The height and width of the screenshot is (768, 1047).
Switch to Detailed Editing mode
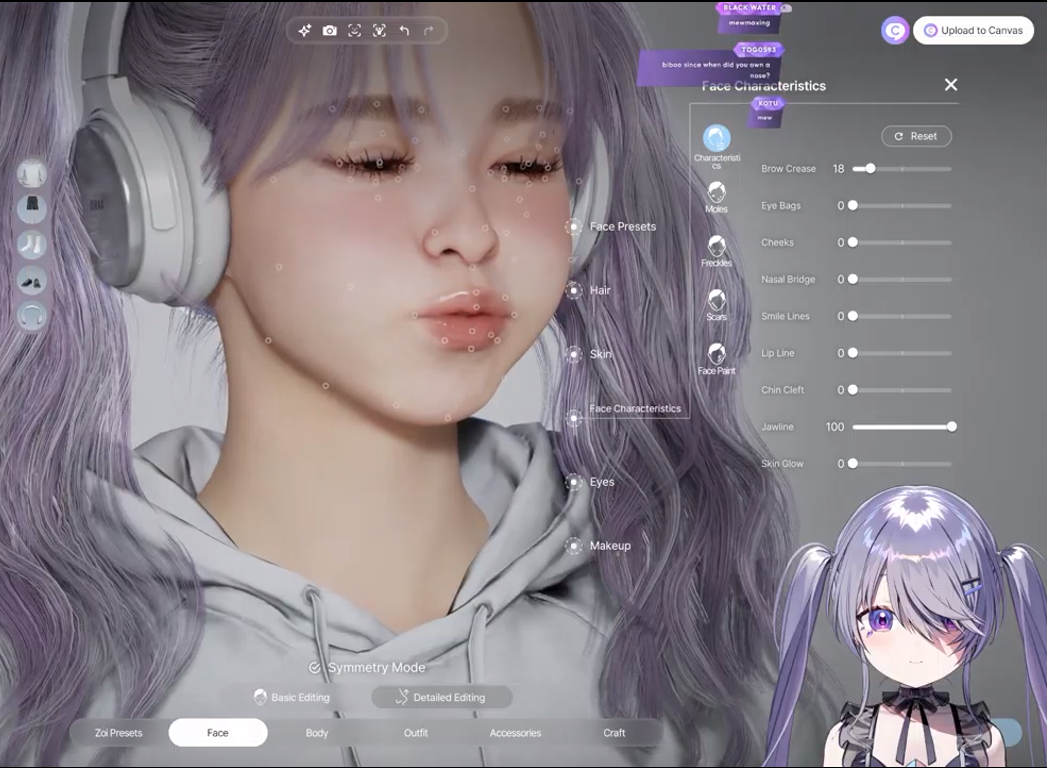click(x=441, y=697)
